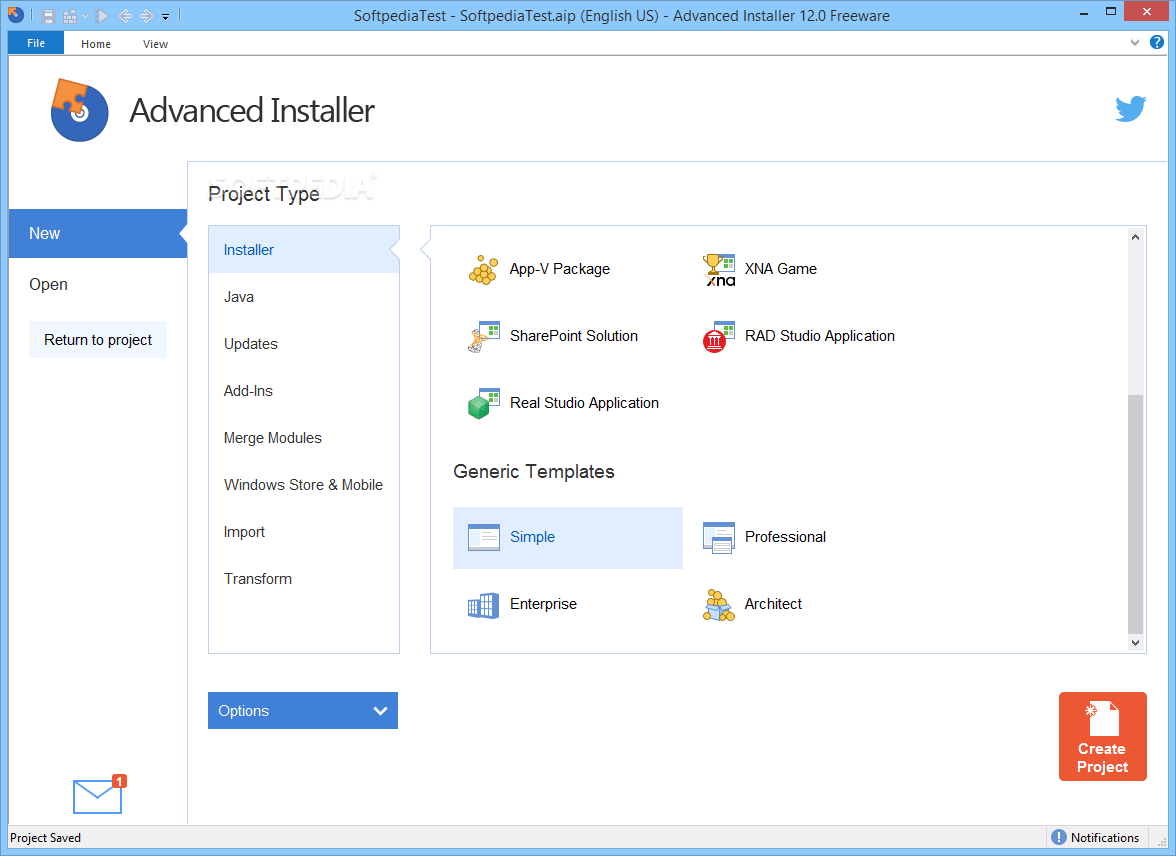
Task: Click the Save icon in quick access toolbar
Action: [x=48, y=16]
